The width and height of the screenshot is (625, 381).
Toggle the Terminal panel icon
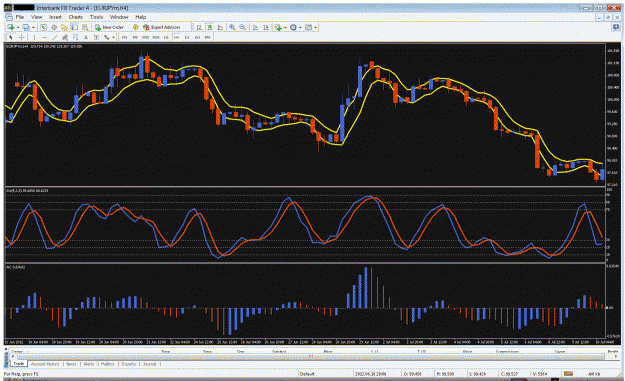[x=75, y=27]
